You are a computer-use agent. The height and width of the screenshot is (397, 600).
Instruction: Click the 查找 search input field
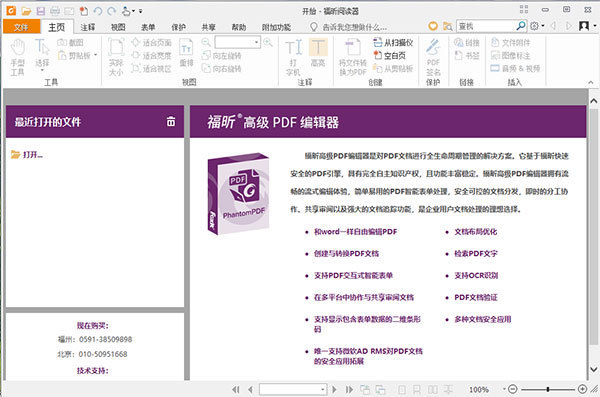point(486,26)
